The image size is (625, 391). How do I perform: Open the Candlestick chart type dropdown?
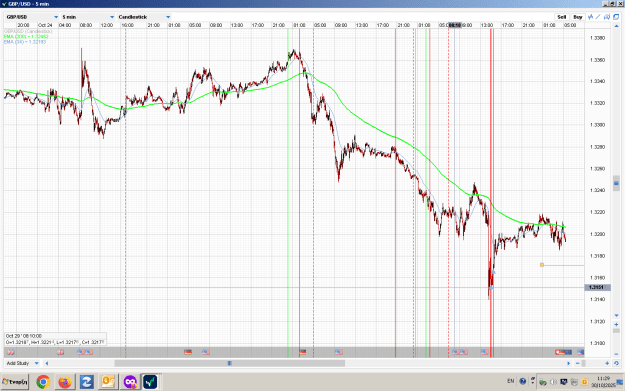click(144, 17)
